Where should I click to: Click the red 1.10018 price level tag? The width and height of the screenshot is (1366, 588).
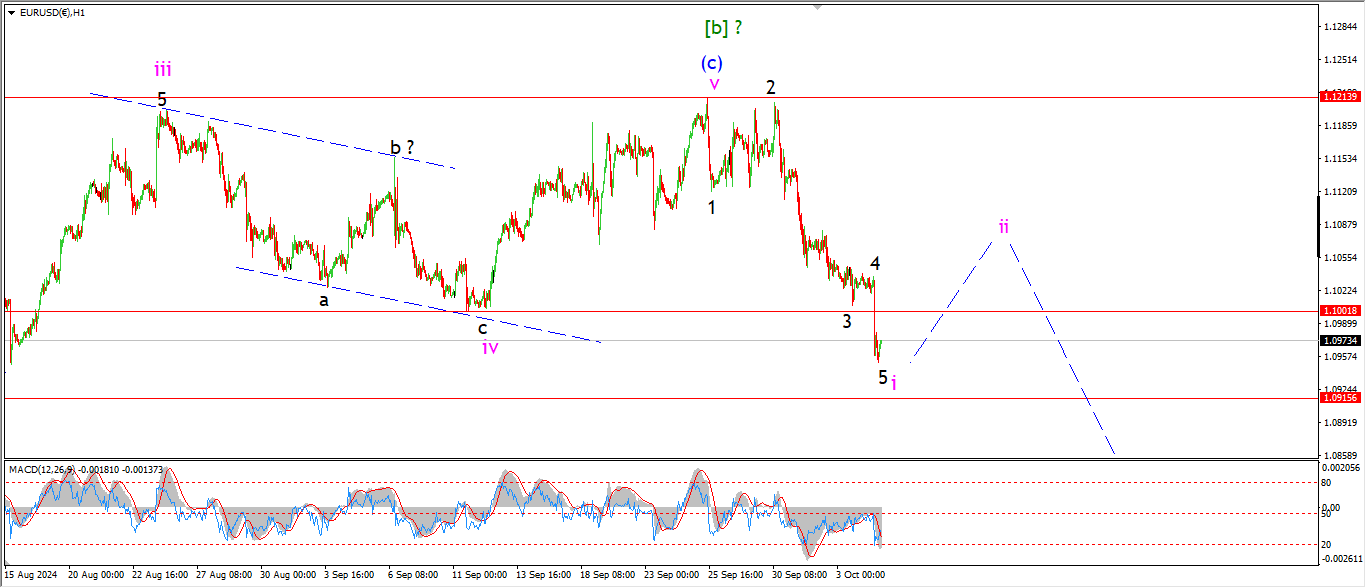(x=1339, y=311)
